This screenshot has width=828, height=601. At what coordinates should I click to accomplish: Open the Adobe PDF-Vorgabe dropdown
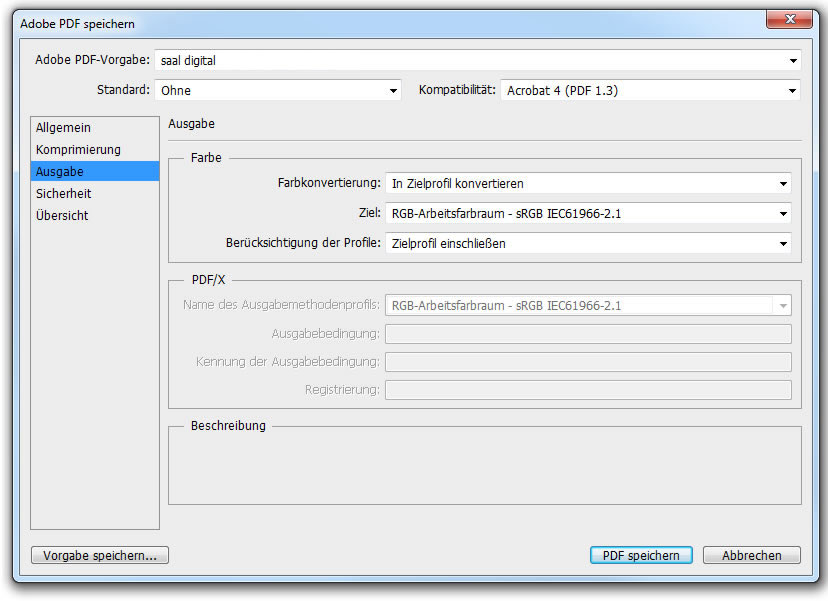point(477,60)
